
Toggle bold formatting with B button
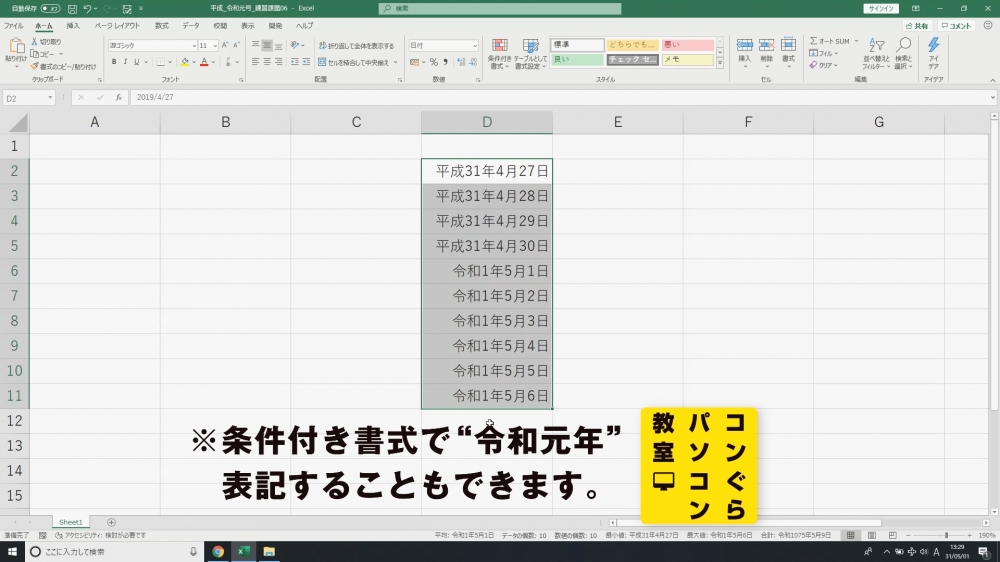[x=113, y=62]
